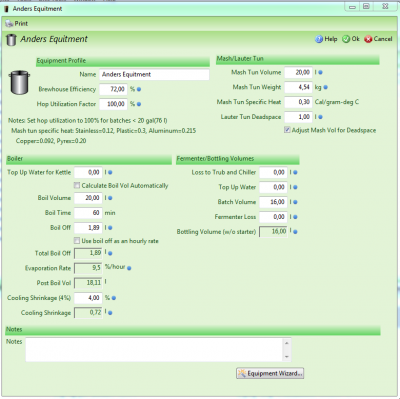Click info dot beside Loss to Trub and Chiller
This screenshot has width=400, height=399.
(295, 172)
